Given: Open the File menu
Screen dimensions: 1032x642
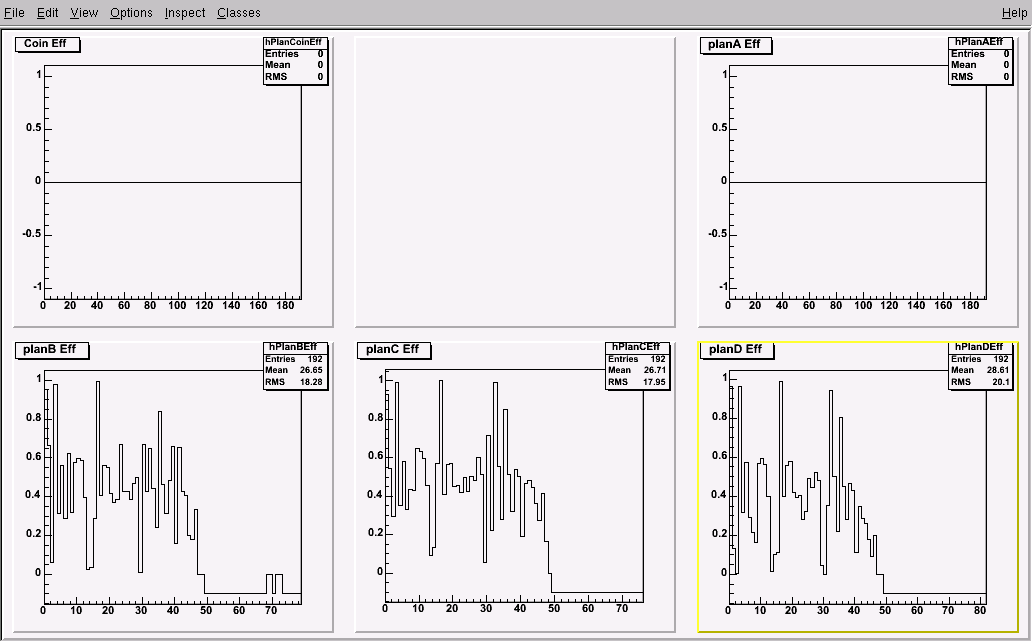Looking at the screenshot, I should point(14,13).
